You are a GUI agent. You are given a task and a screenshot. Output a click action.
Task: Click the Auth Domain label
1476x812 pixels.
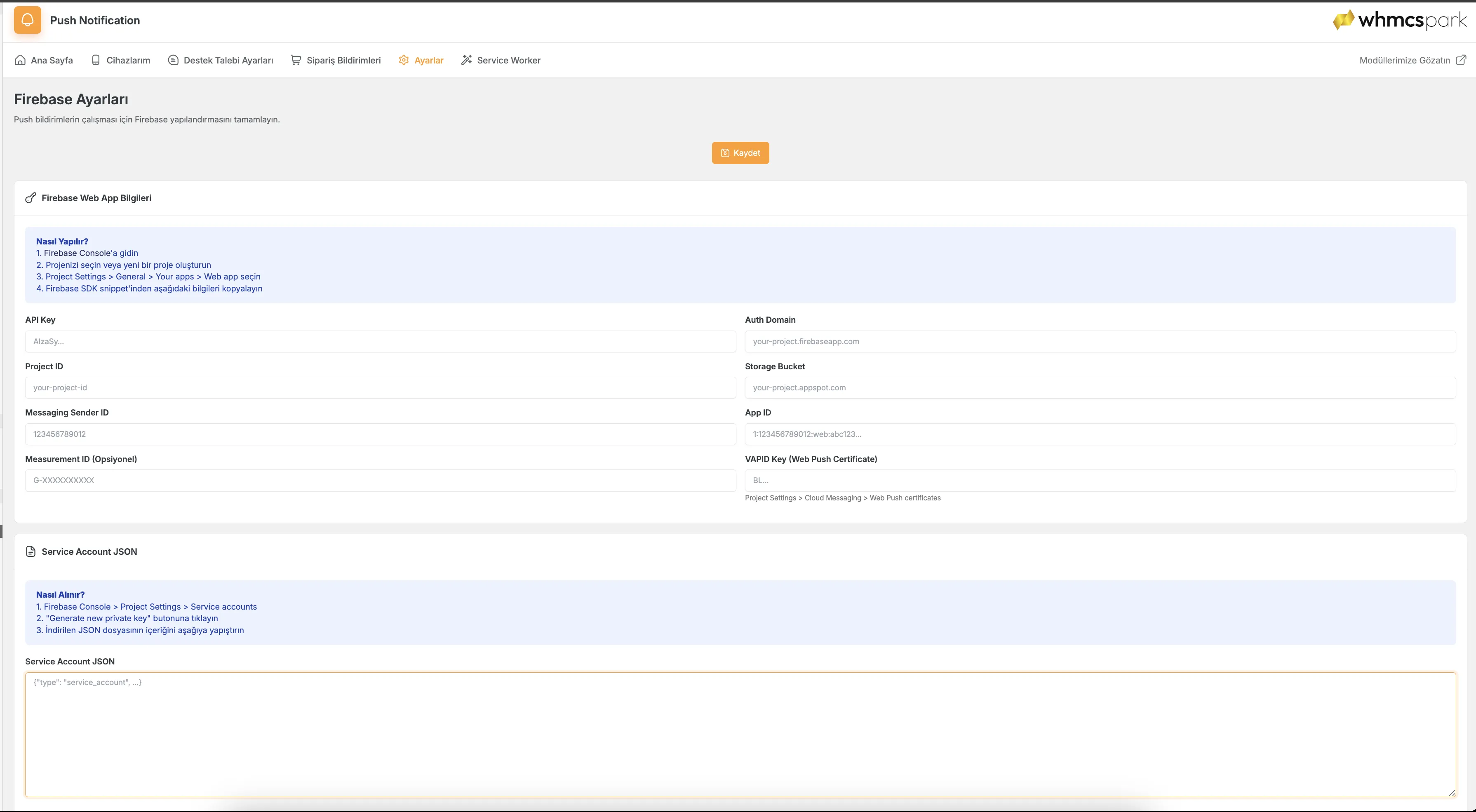coord(770,319)
